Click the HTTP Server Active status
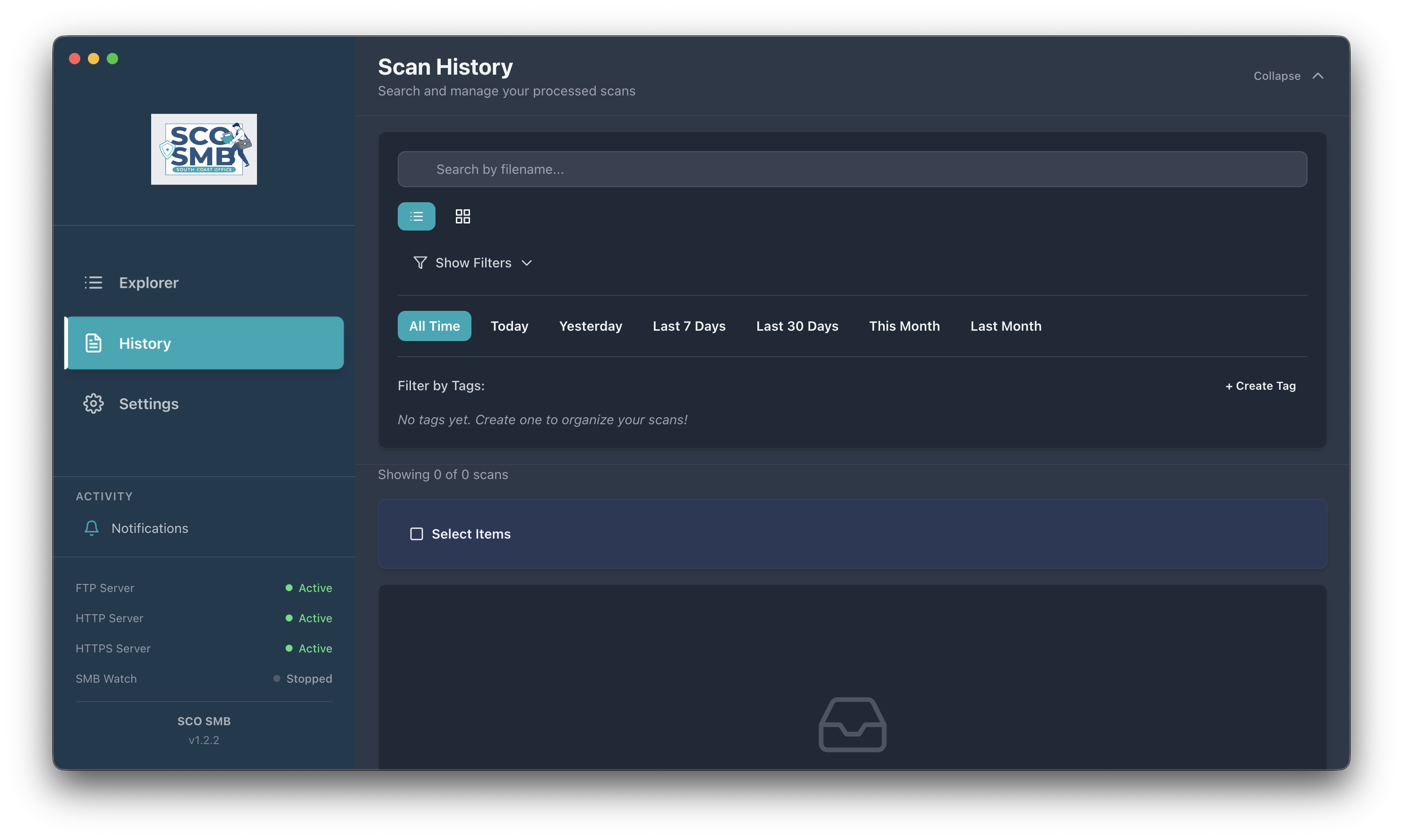 point(308,618)
